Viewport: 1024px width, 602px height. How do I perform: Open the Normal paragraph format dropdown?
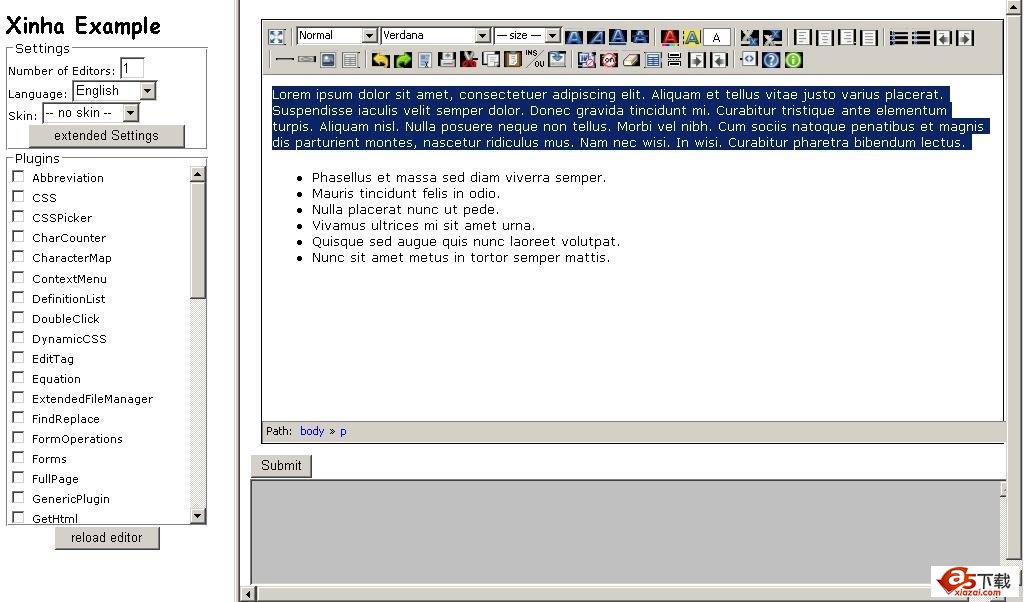(337, 35)
